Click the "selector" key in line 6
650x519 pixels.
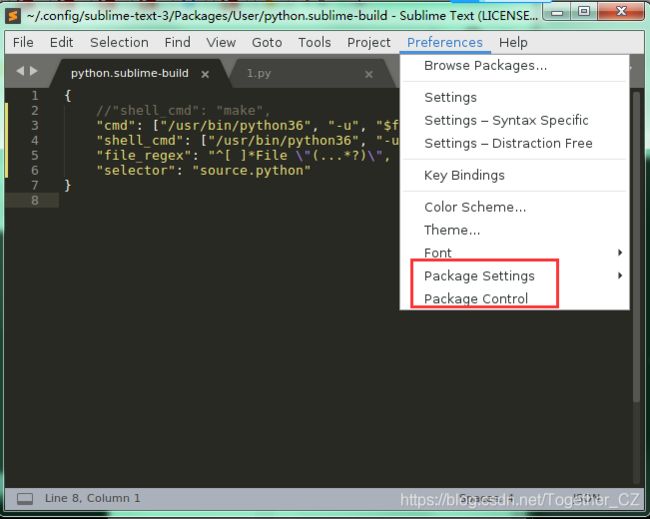(138, 170)
